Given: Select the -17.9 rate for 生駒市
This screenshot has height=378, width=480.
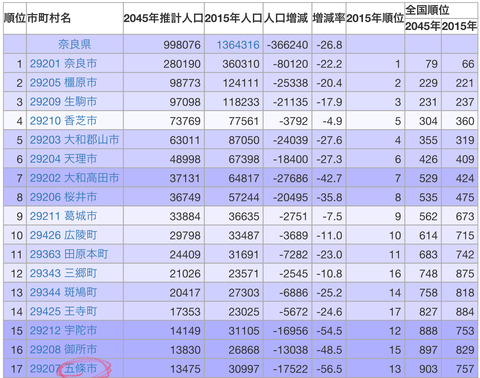Looking at the screenshot, I should (329, 102).
